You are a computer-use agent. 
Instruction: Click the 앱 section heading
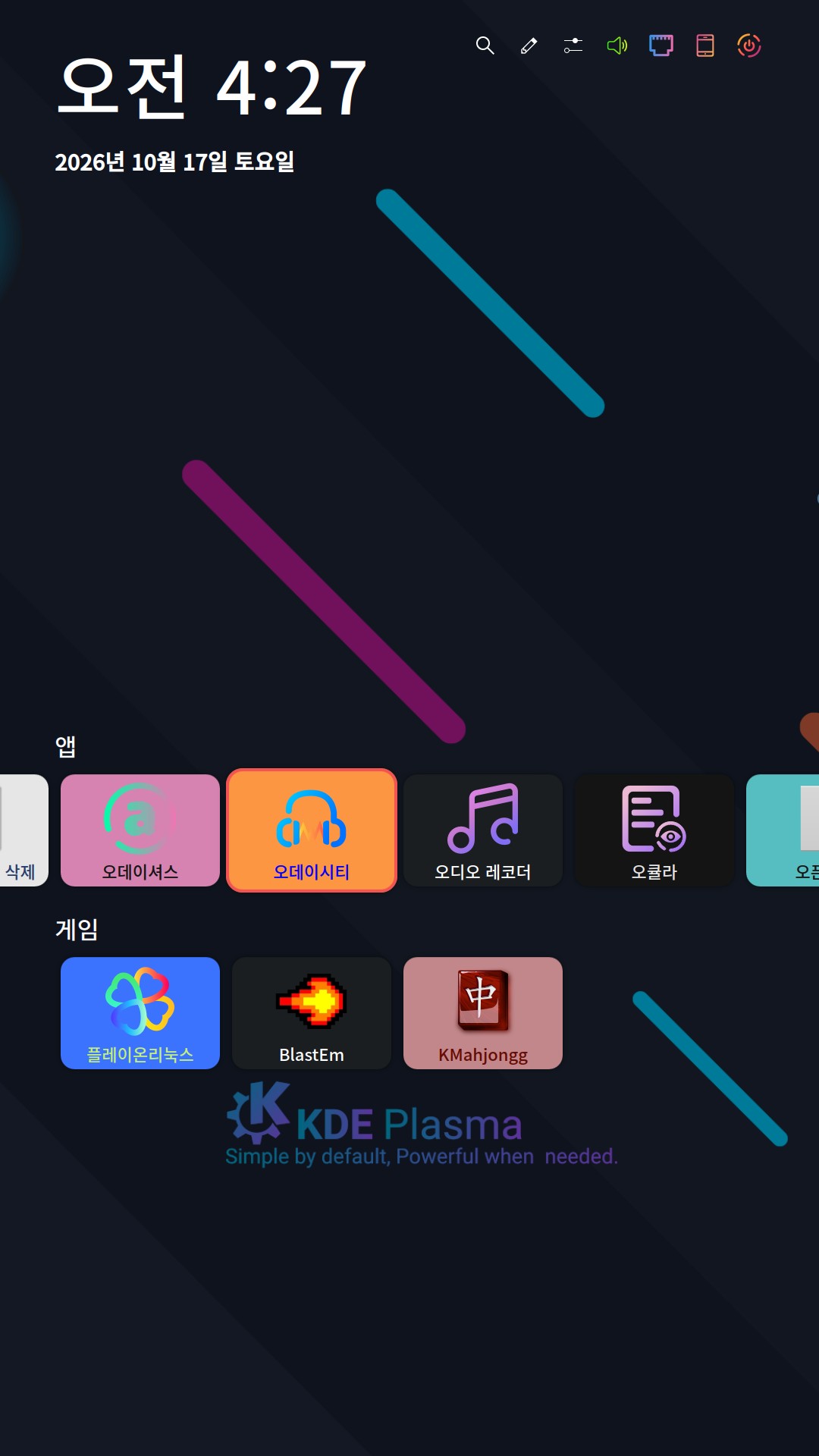[x=65, y=747]
